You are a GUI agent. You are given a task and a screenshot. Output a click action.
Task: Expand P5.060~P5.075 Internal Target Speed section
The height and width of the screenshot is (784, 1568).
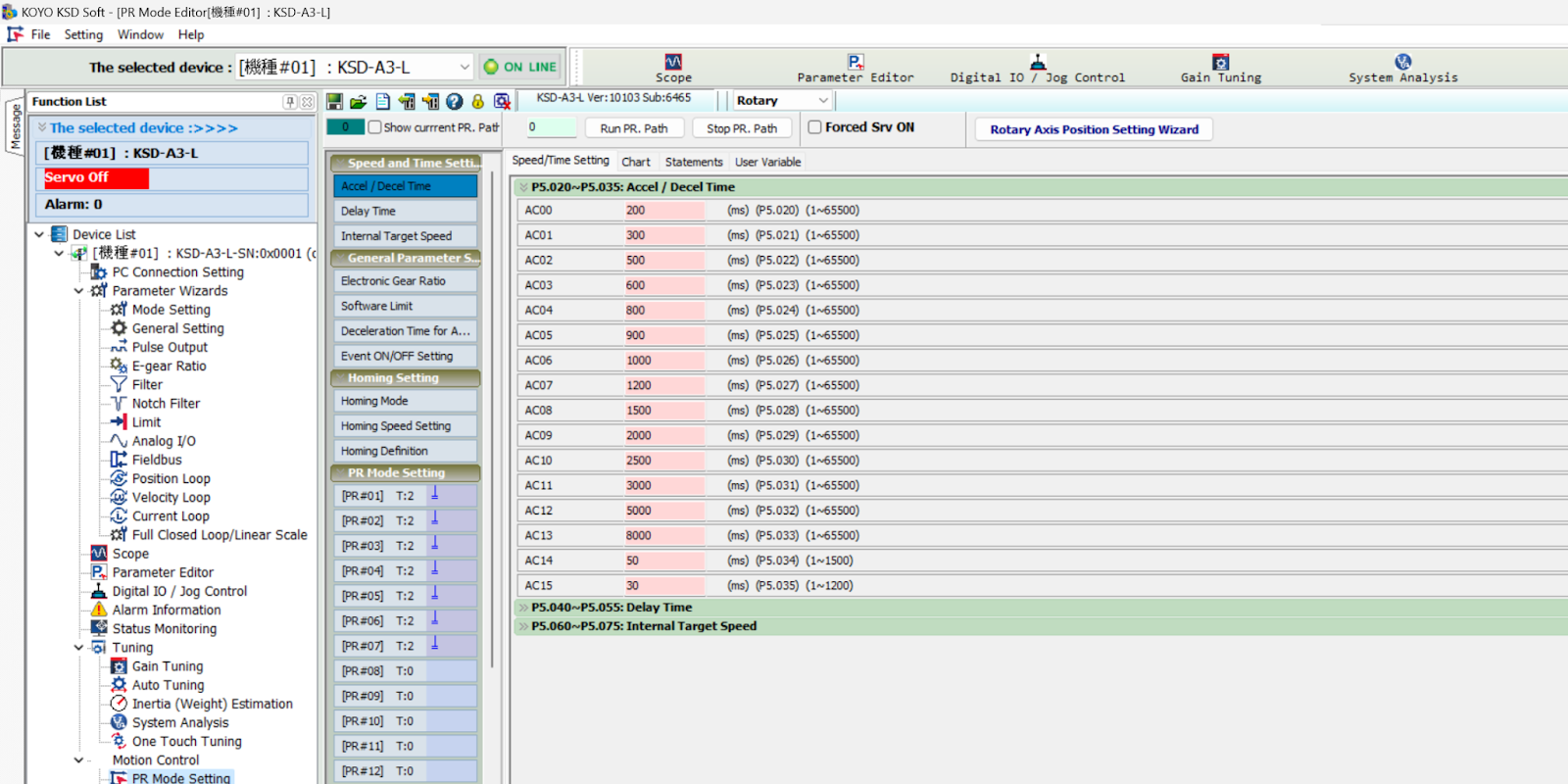[523, 626]
